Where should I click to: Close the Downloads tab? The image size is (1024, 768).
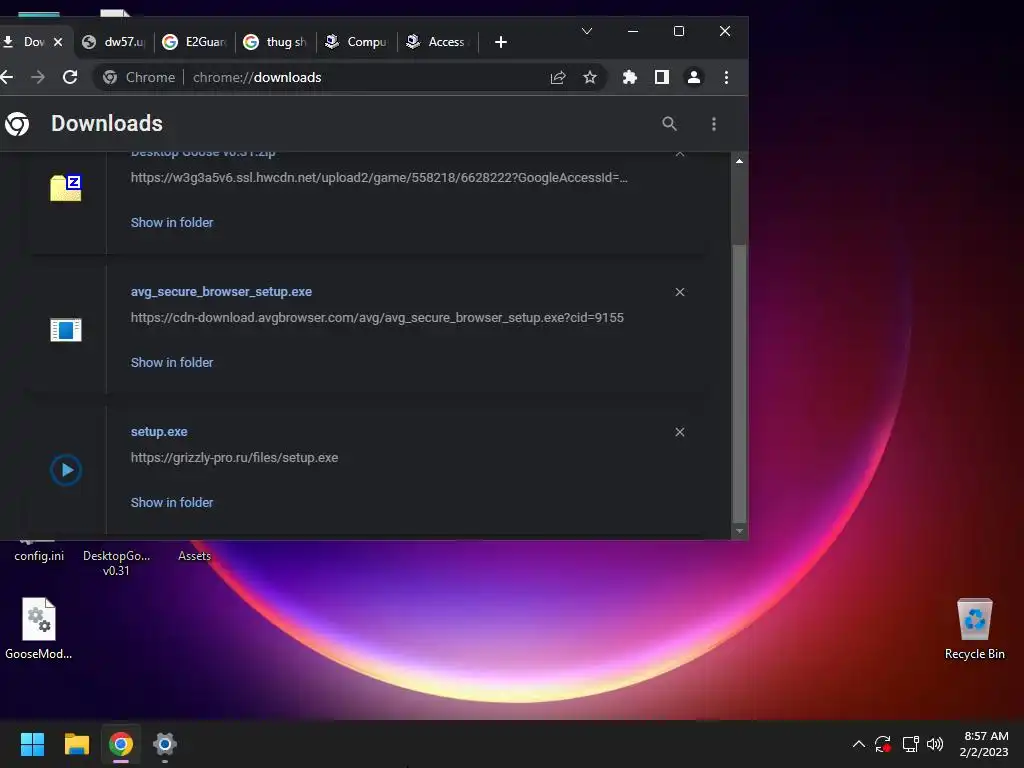coord(58,42)
